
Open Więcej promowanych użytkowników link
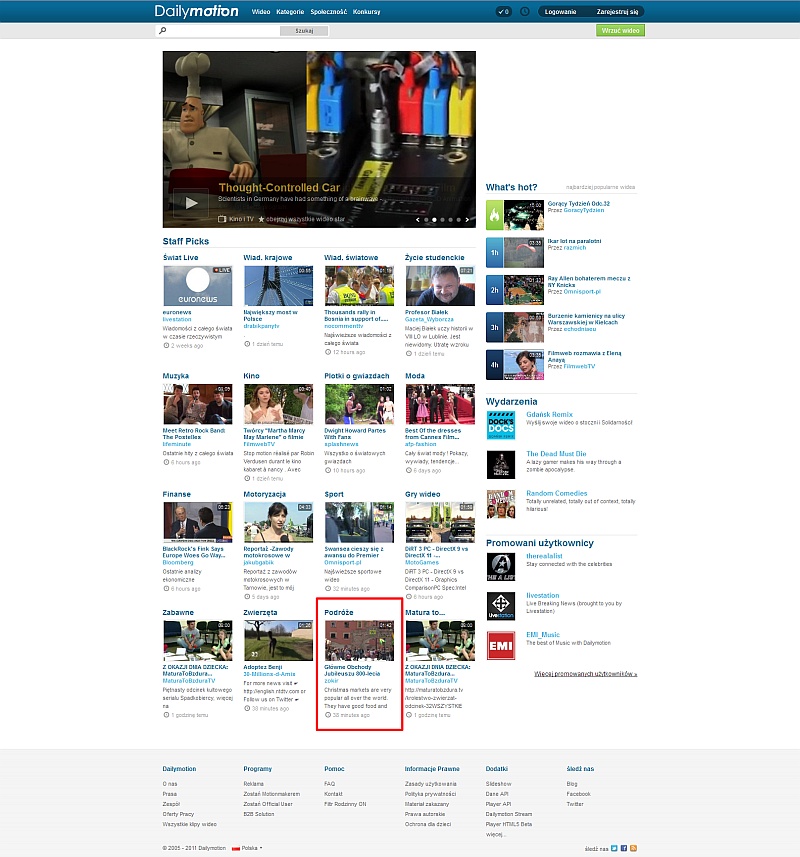click(585, 673)
